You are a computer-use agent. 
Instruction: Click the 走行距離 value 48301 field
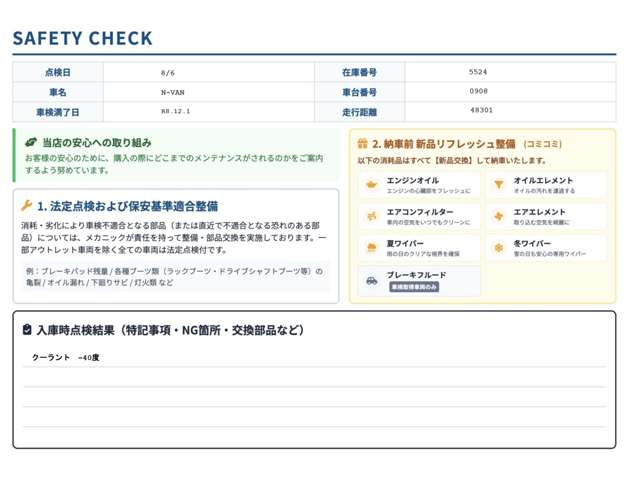(510, 111)
